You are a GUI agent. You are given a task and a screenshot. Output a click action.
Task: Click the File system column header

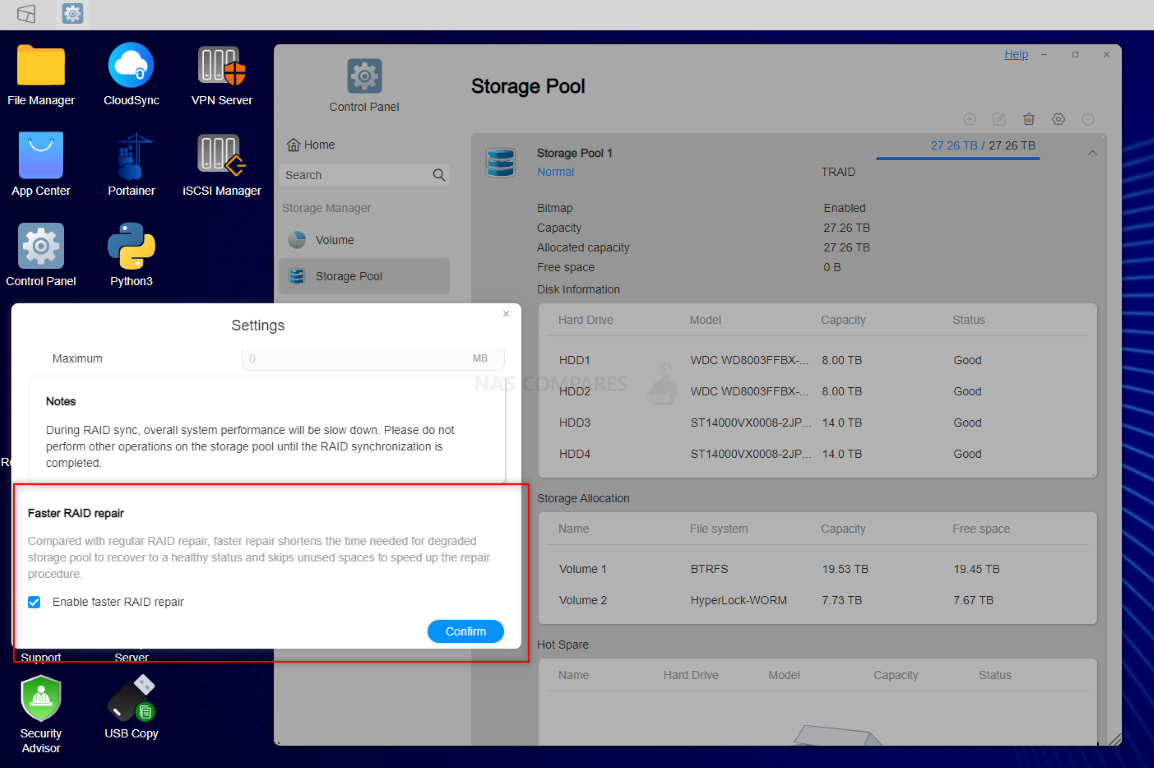[x=718, y=529]
